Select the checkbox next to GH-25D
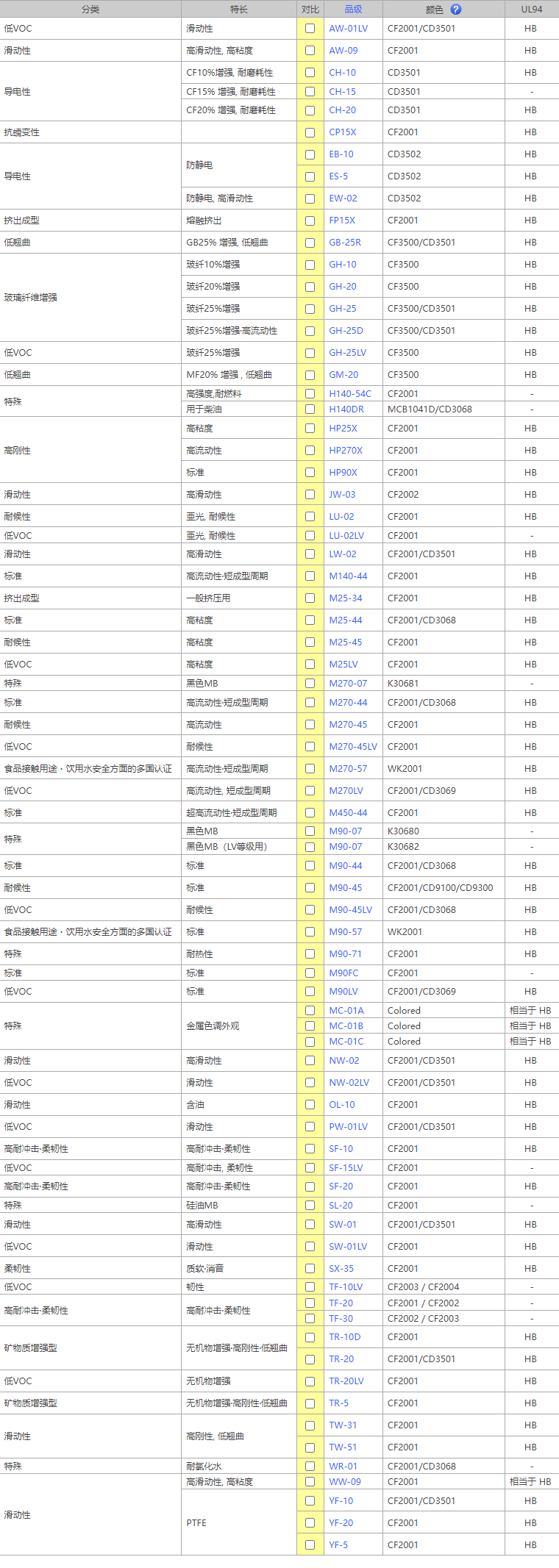The width and height of the screenshot is (559, 1568). (310, 331)
